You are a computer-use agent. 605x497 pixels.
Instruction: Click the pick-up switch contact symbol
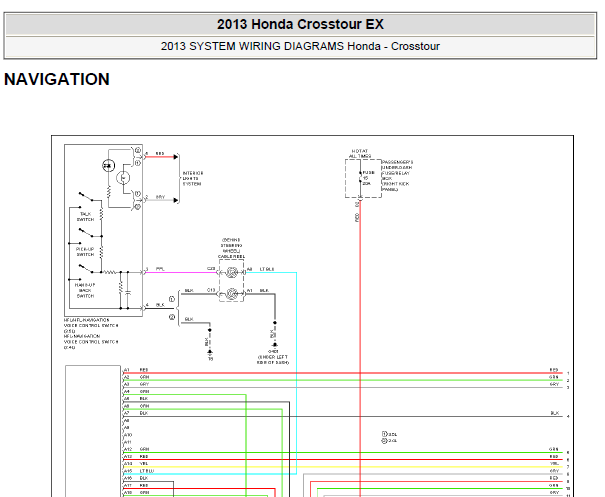pos(86,233)
